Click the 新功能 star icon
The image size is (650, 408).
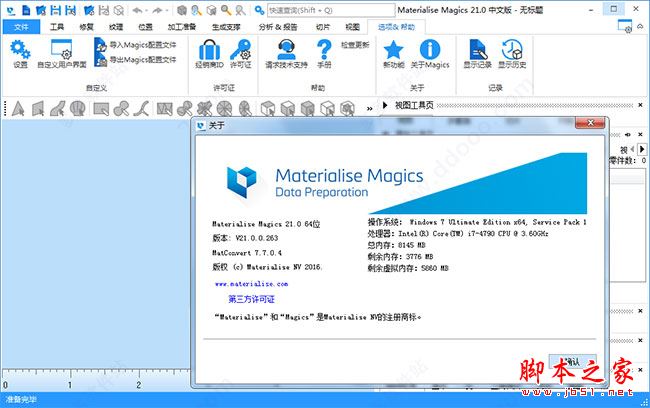[393, 50]
